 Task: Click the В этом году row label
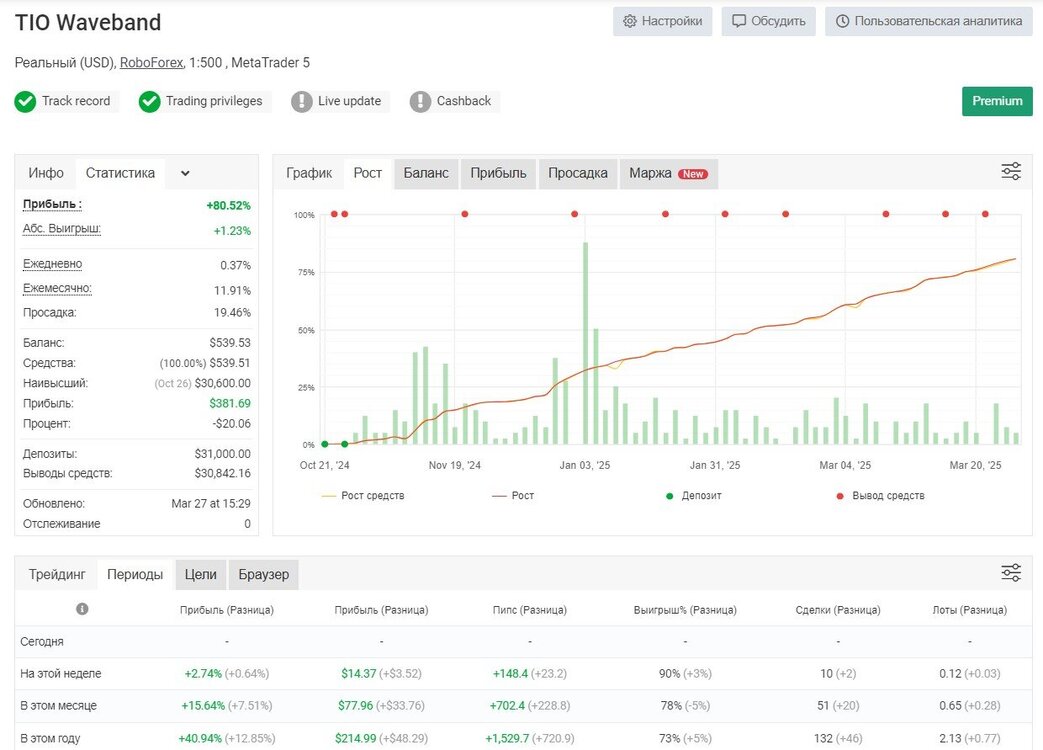coord(50,738)
